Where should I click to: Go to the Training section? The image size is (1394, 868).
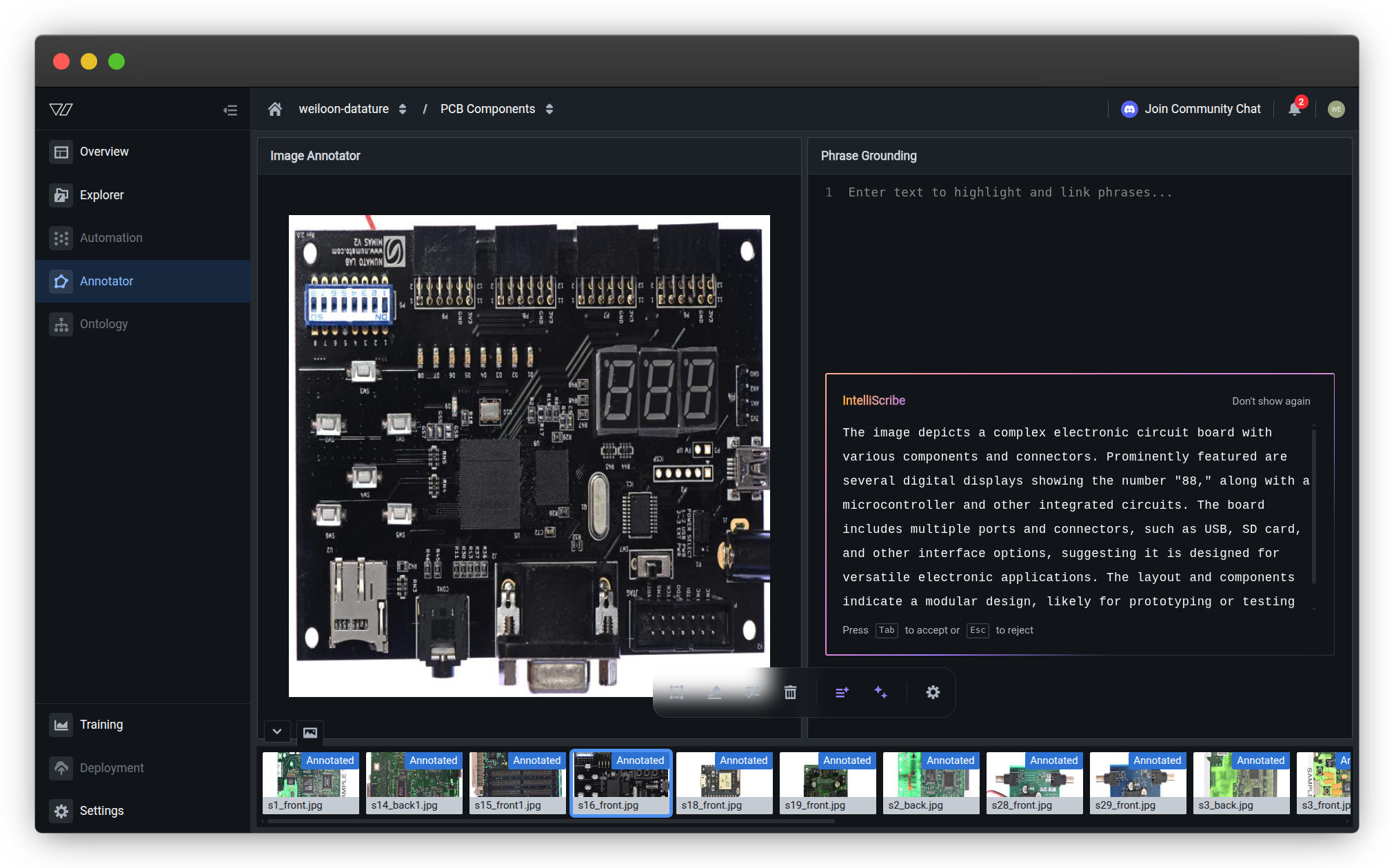[101, 725]
